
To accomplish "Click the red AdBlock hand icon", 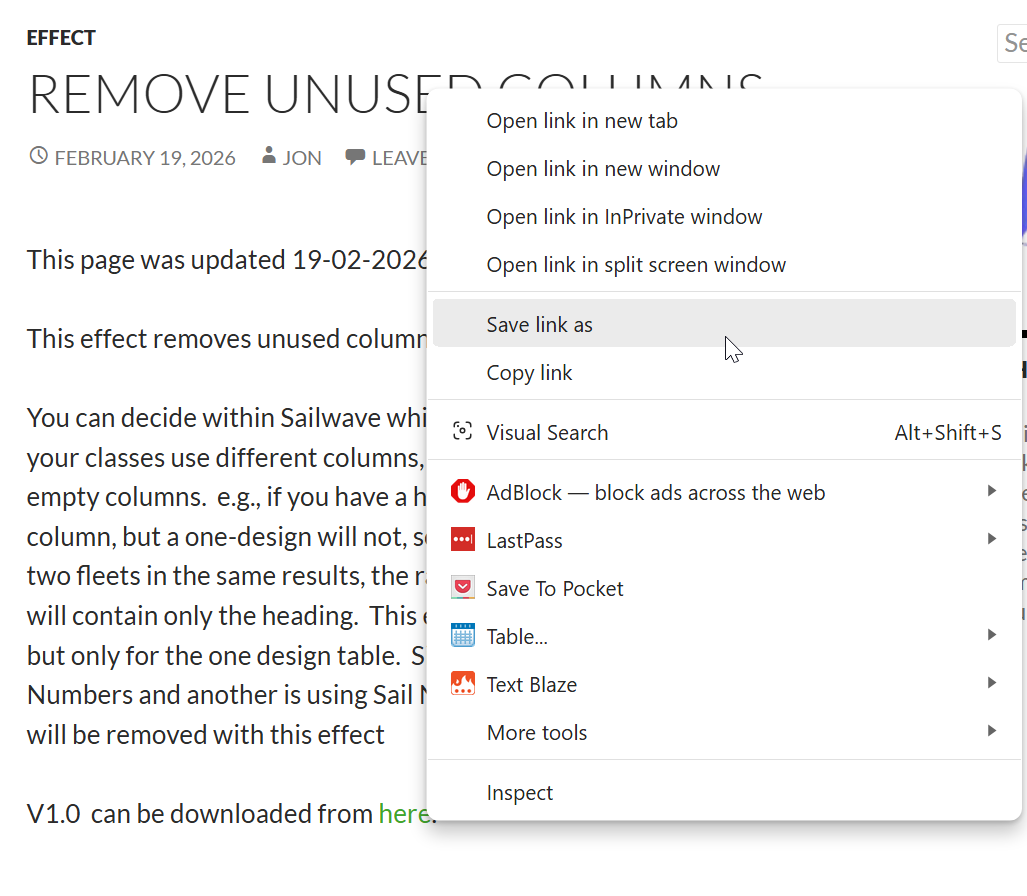I will point(462,492).
